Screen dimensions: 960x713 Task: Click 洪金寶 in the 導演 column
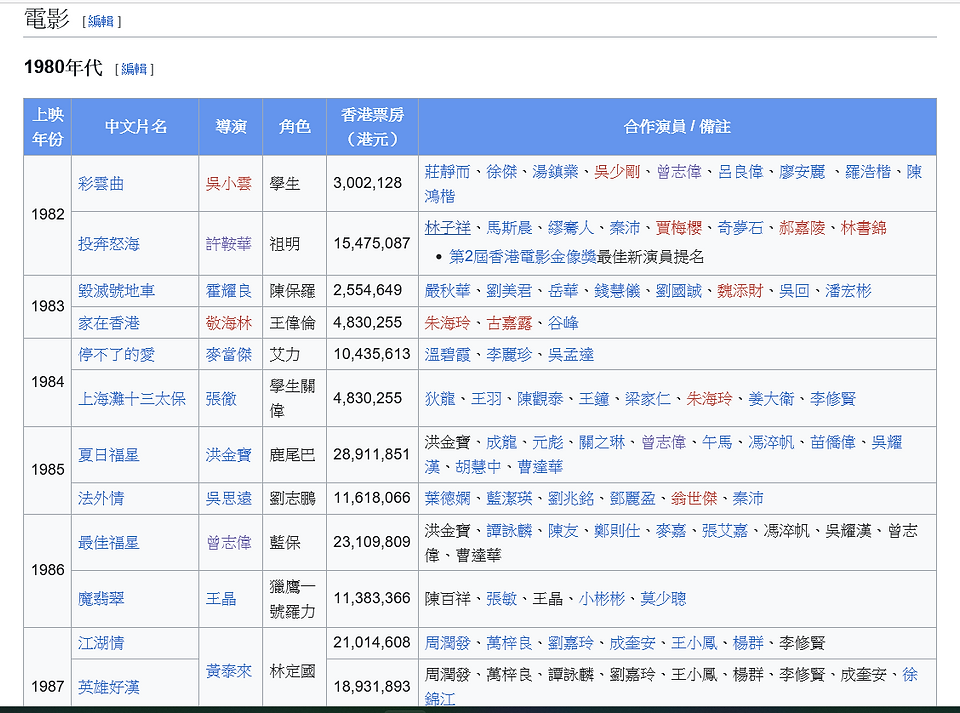[228, 455]
